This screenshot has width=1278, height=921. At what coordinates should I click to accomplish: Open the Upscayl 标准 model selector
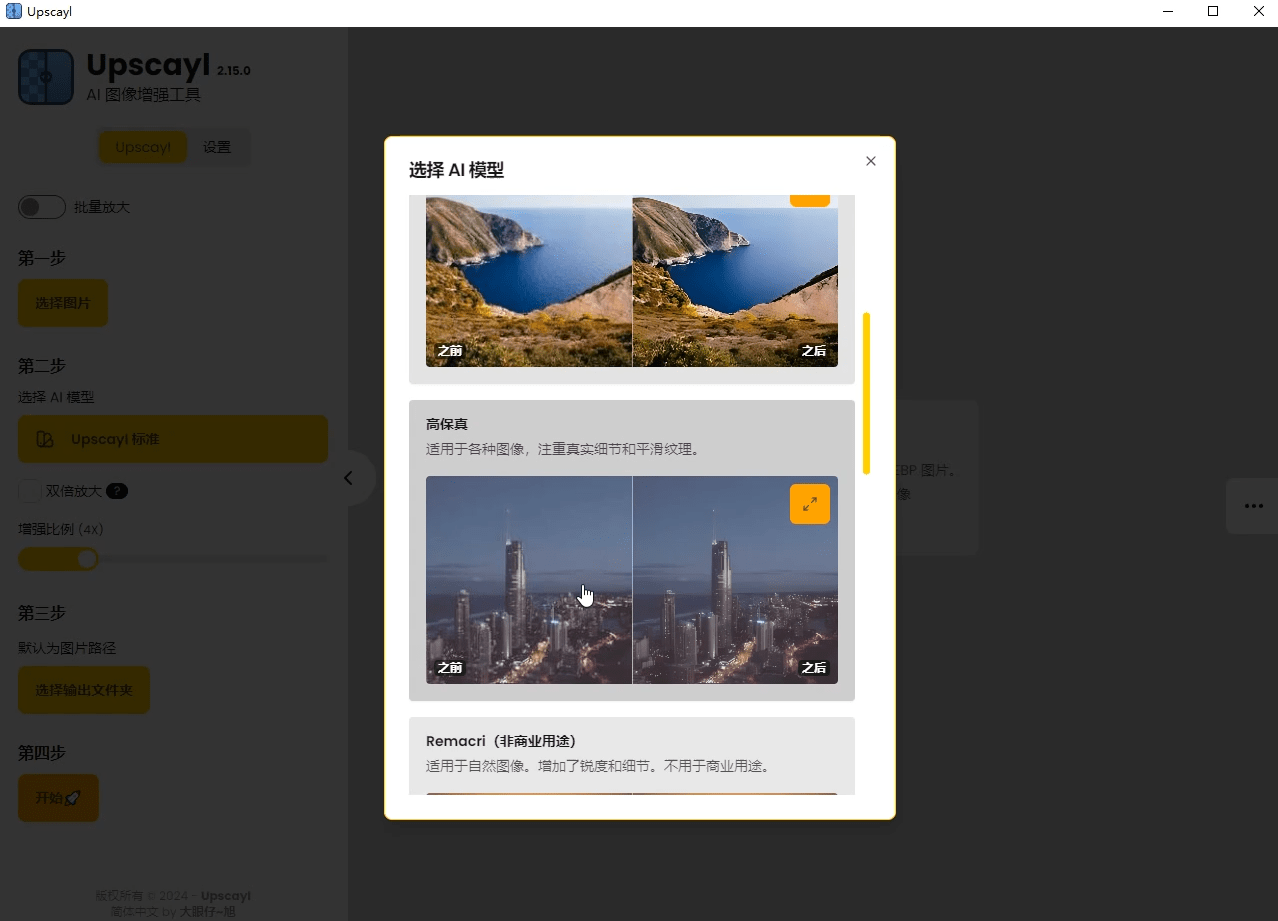[172, 438]
